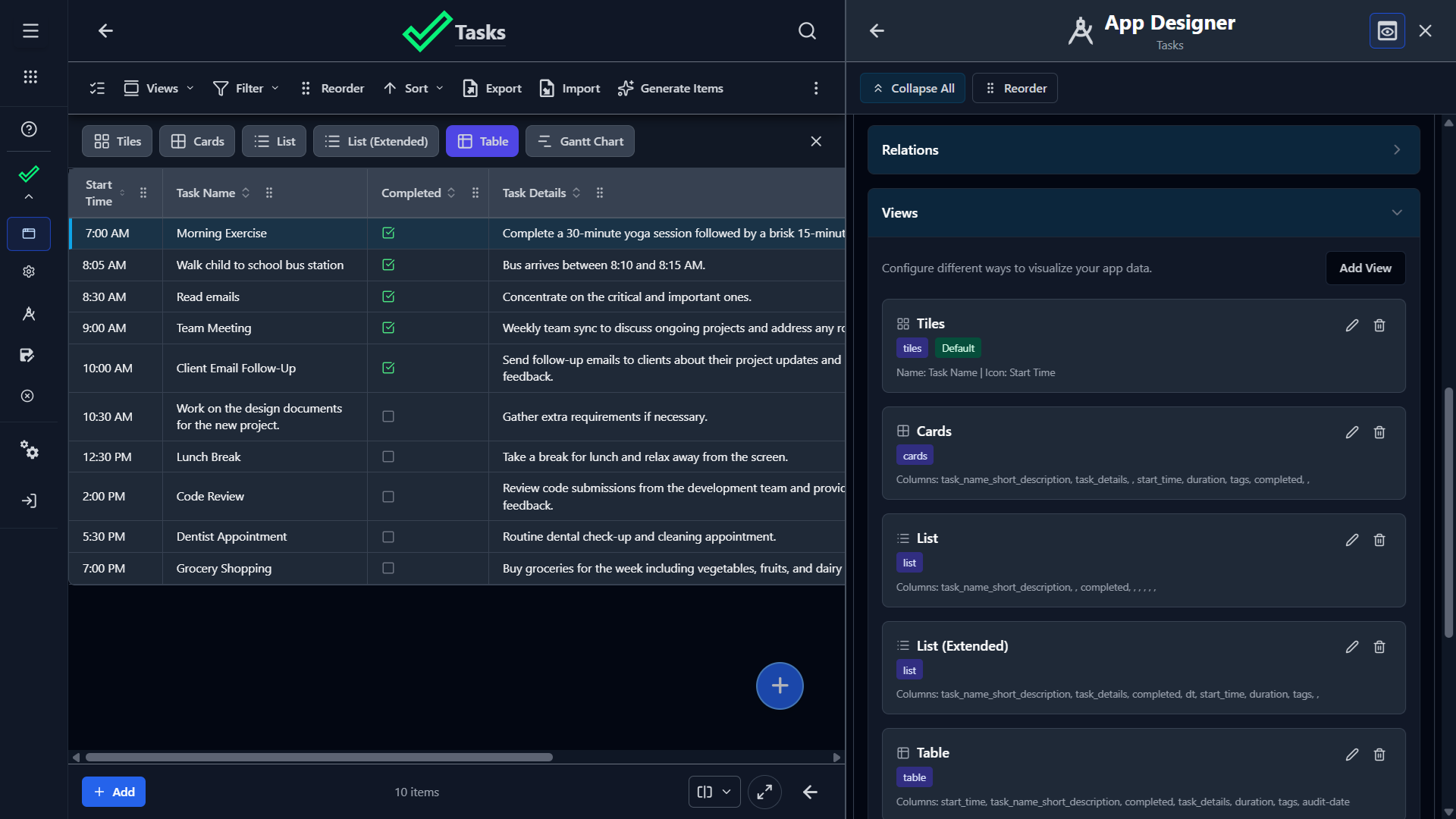The width and height of the screenshot is (1456, 819).
Task: Open the Filter dropdown
Action: point(246,88)
